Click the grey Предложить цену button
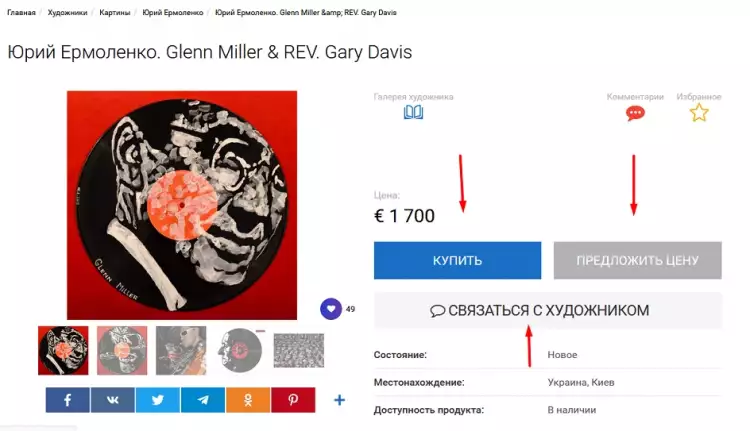 point(638,260)
